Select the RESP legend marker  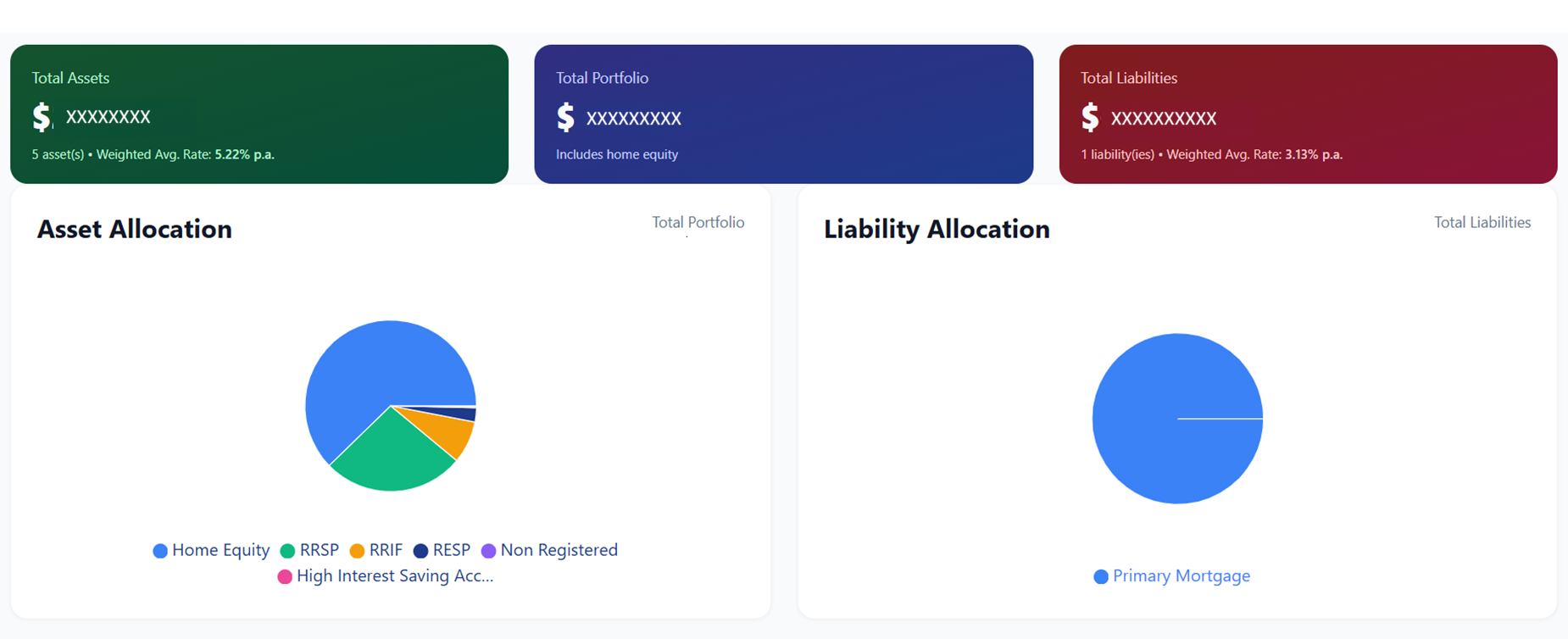coord(420,550)
